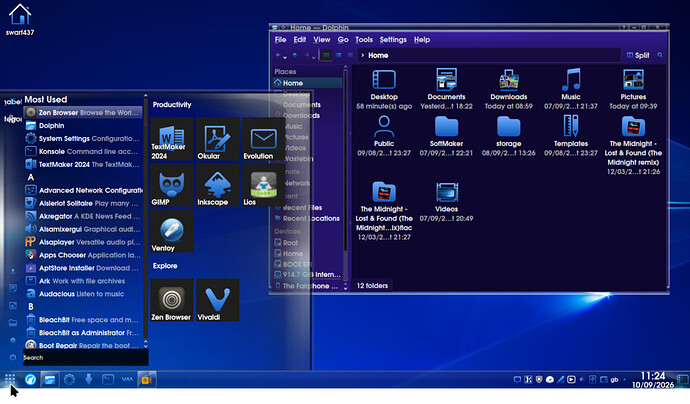Screen dimensions: 690x404
Task: Launch Lios tile
Action: [263, 185]
